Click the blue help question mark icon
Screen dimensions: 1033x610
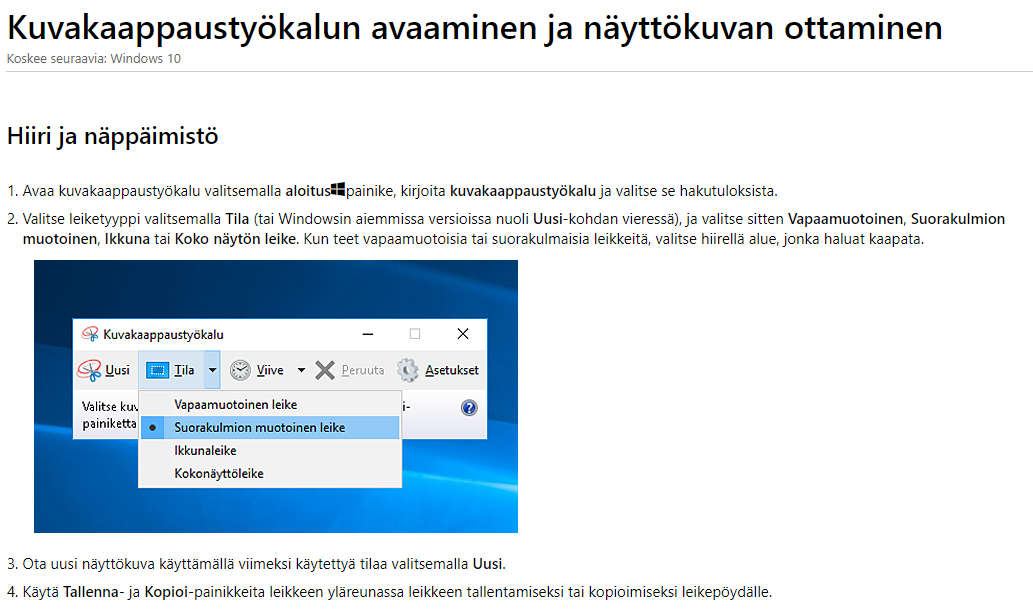469,408
